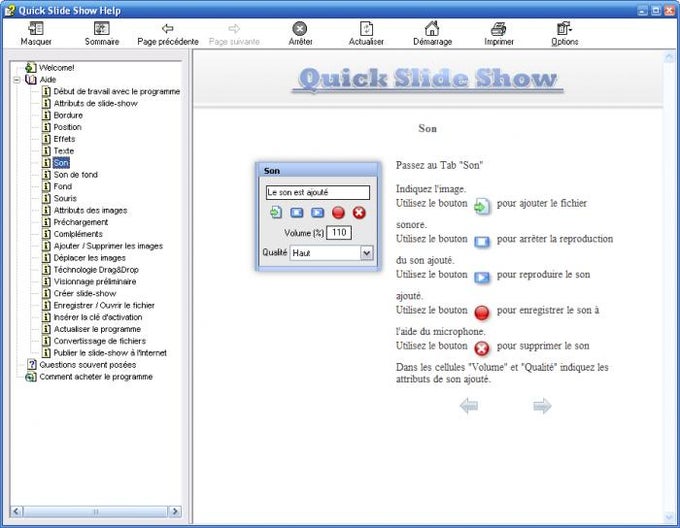Click the 'Le son est ajouté' field
Screen dimensions: 680x528
317,192
